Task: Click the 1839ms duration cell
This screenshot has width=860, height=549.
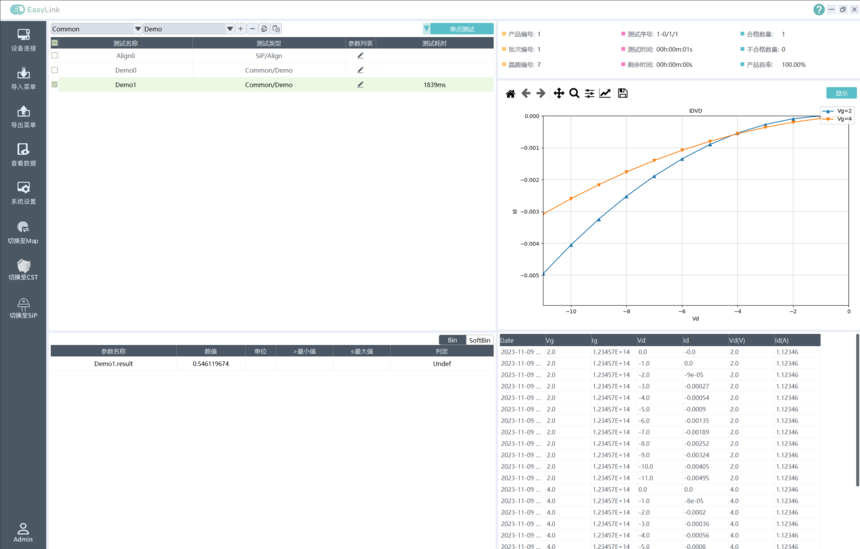Action: [x=434, y=84]
